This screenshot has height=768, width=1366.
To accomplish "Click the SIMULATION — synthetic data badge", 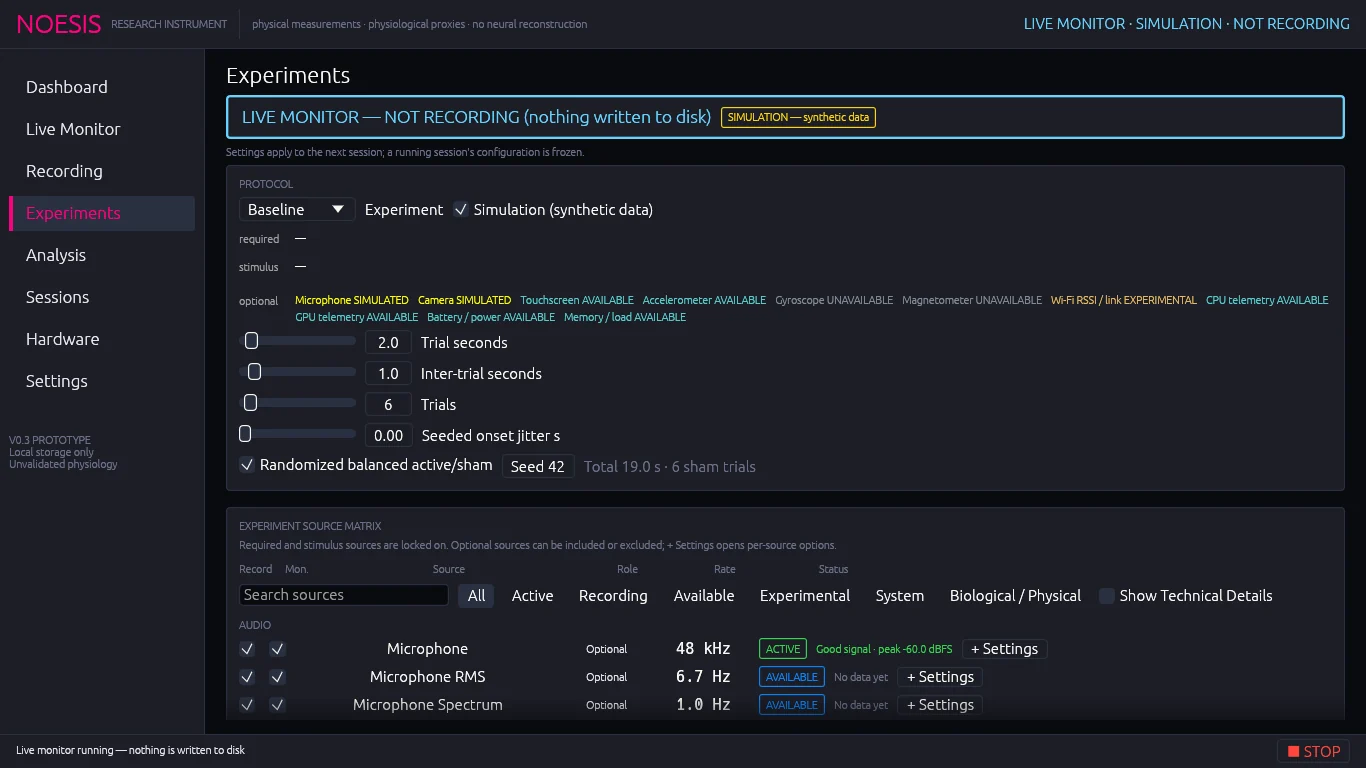I will 798,117.
